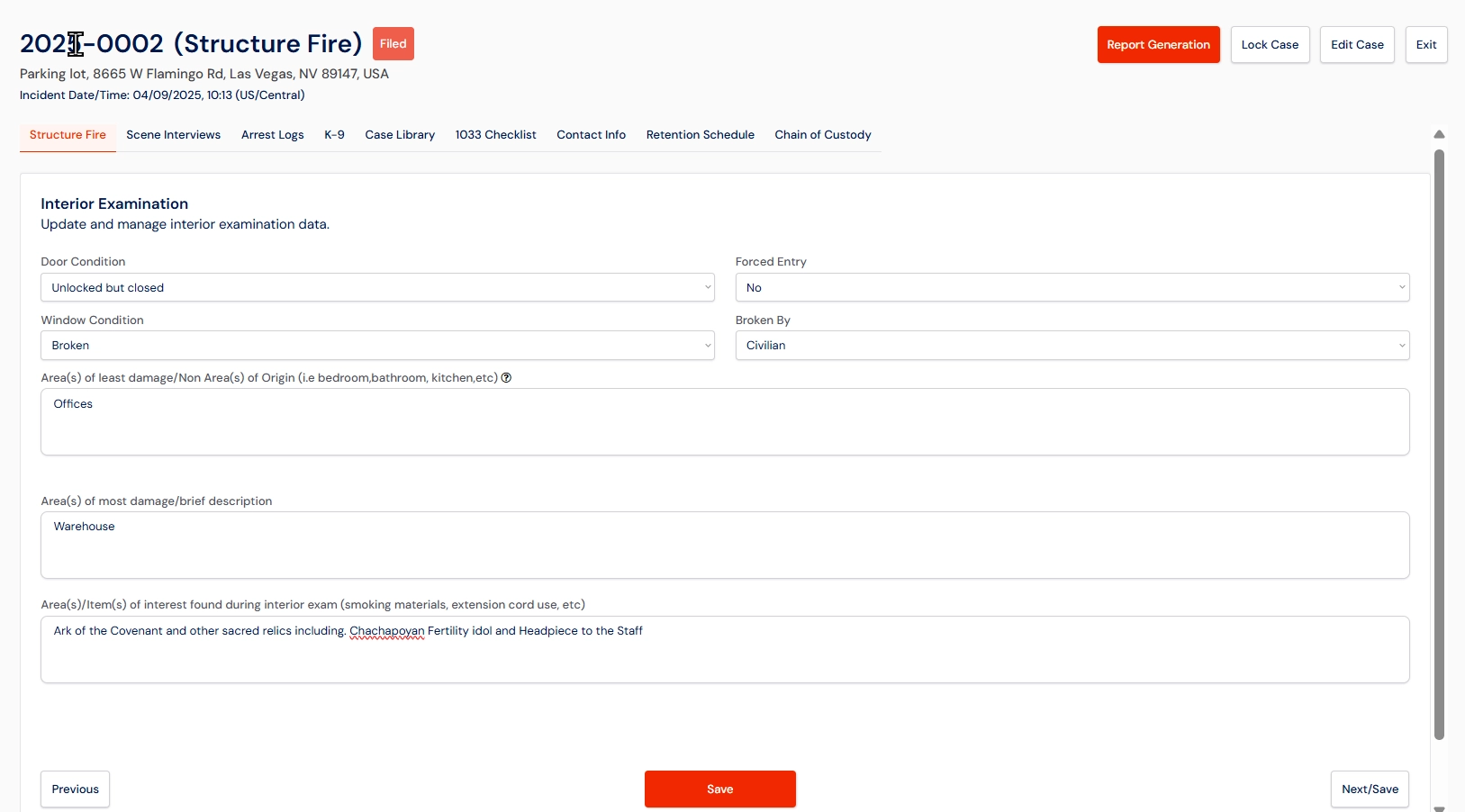Open the Chain of Custody tab
The width and height of the screenshot is (1465, 812).
822,135
